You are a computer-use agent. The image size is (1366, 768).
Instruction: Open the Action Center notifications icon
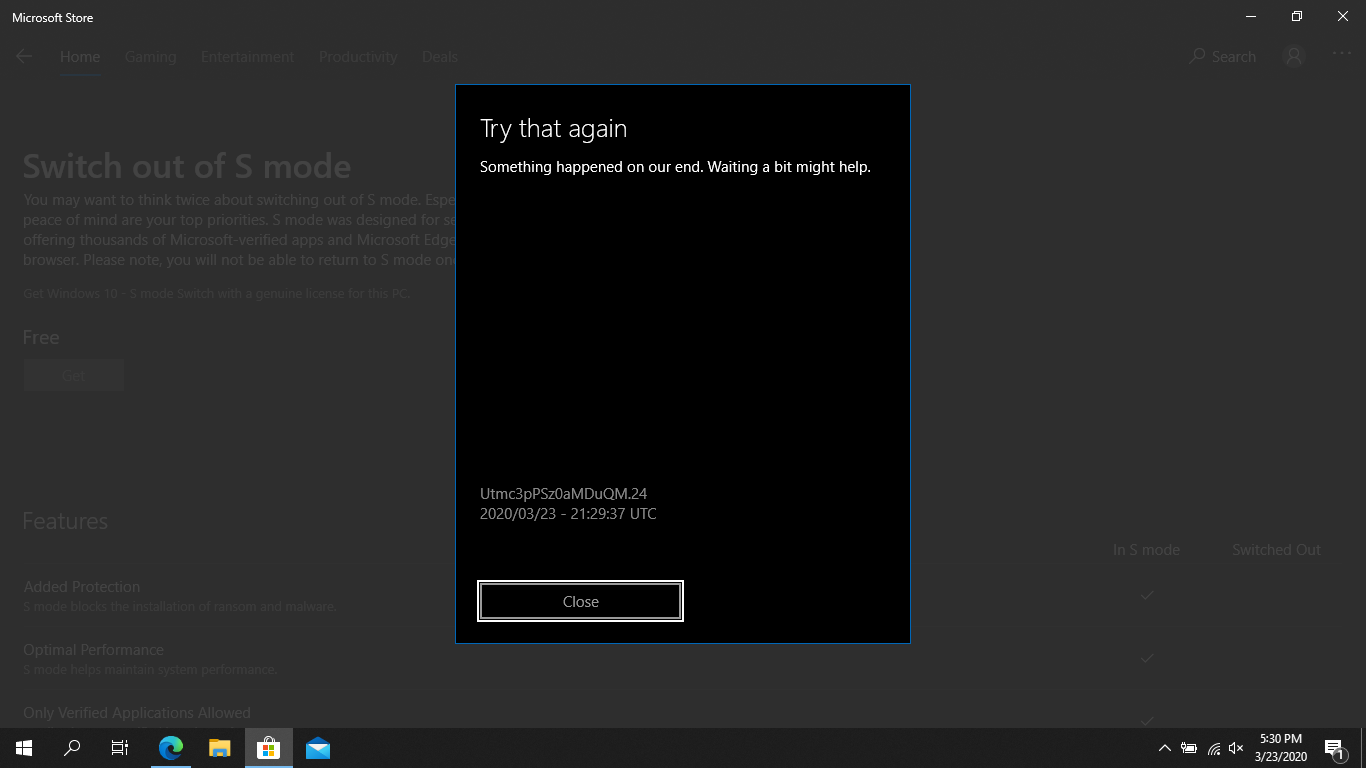(1334, 748)
